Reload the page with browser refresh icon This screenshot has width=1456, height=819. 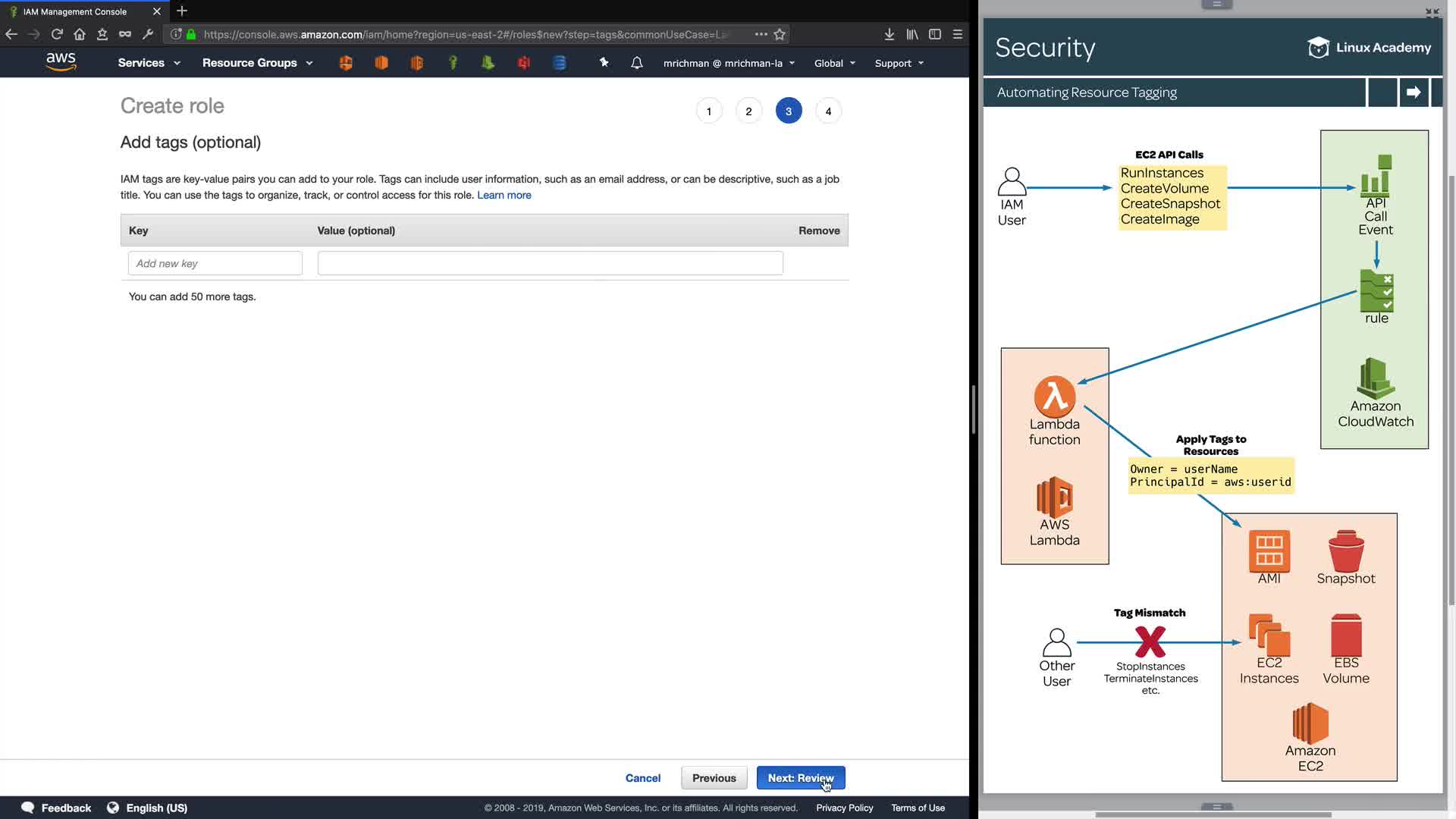click(x=57, y=34)
